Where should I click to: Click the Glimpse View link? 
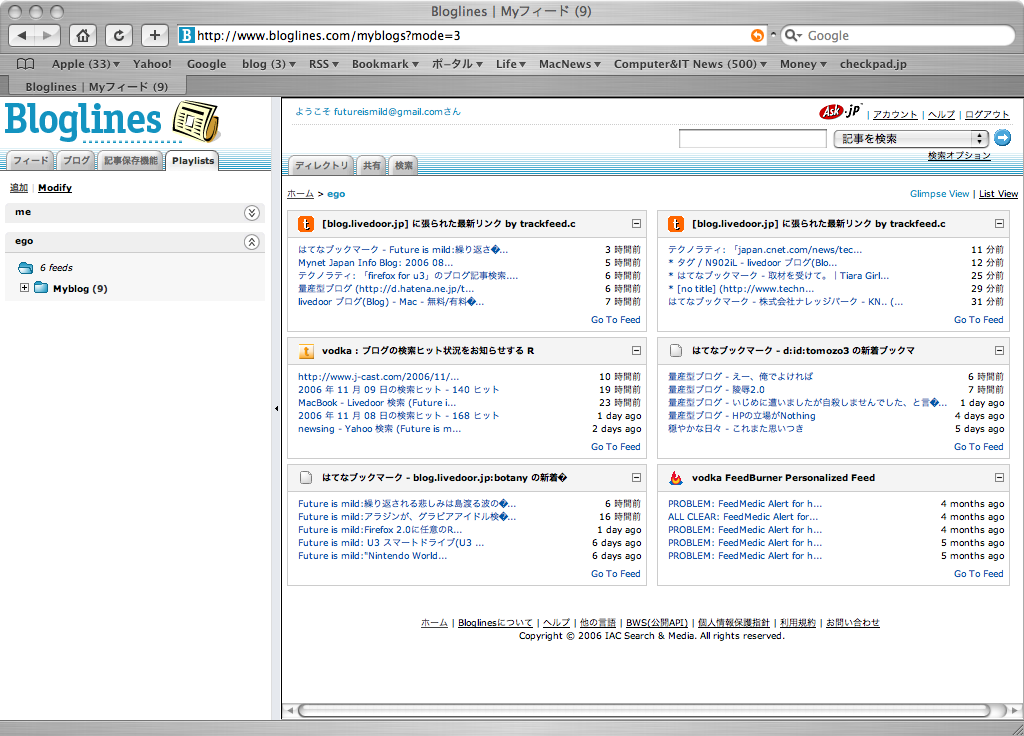[939, 194]
